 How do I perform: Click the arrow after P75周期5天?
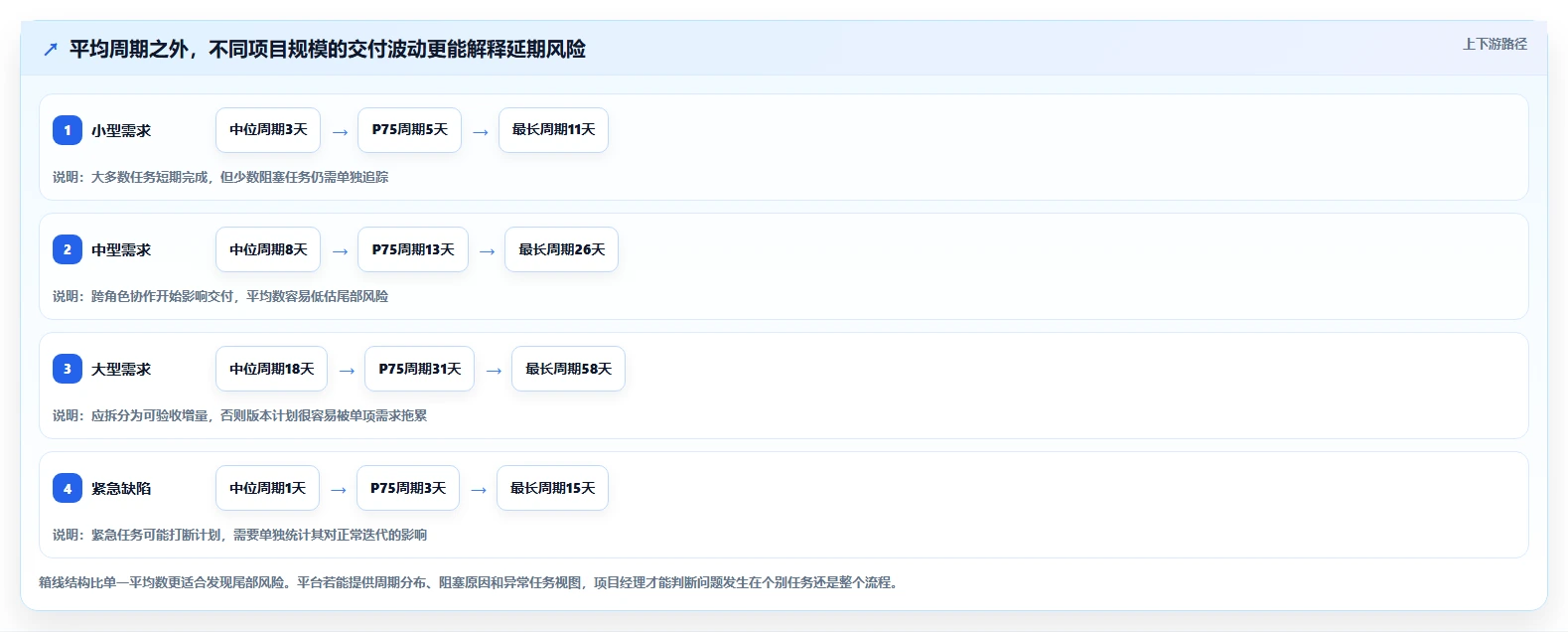481,132
